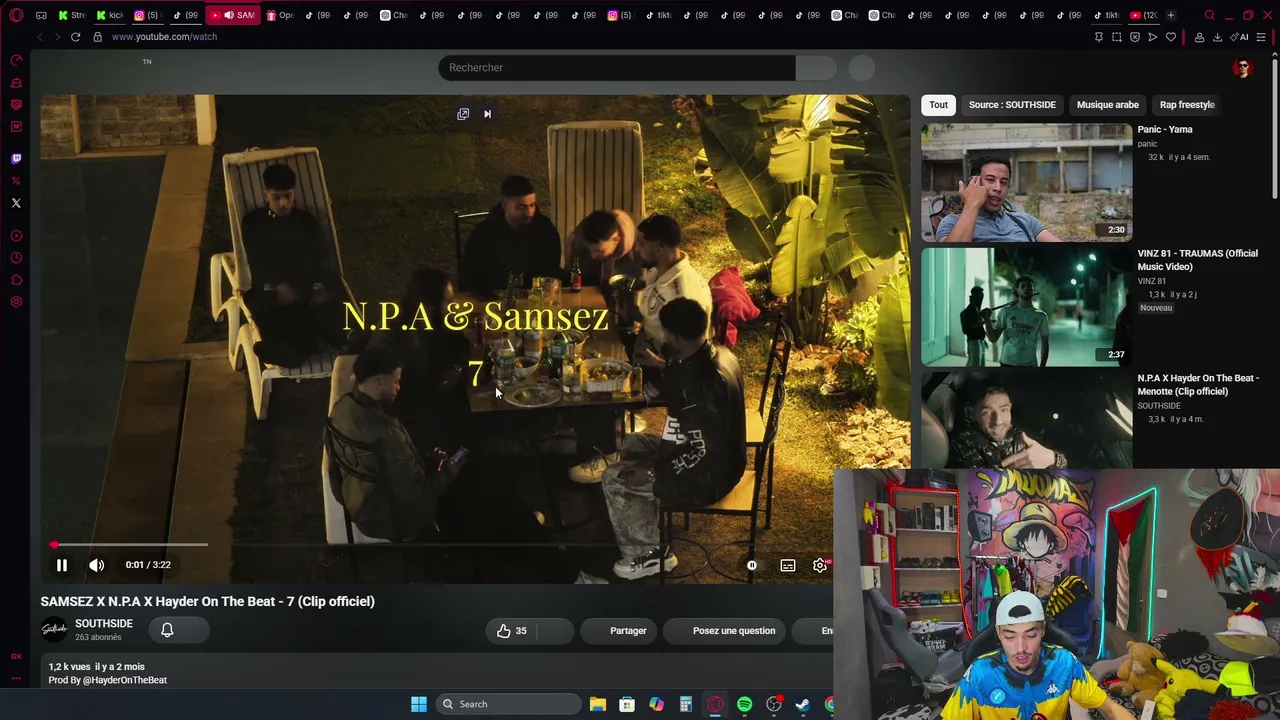Image resolution: width=1280 pixels, height=720 pixels.
Task: Open the VINZ 81 TRAUMAS thumbnail
Action: click(1027, 307)
